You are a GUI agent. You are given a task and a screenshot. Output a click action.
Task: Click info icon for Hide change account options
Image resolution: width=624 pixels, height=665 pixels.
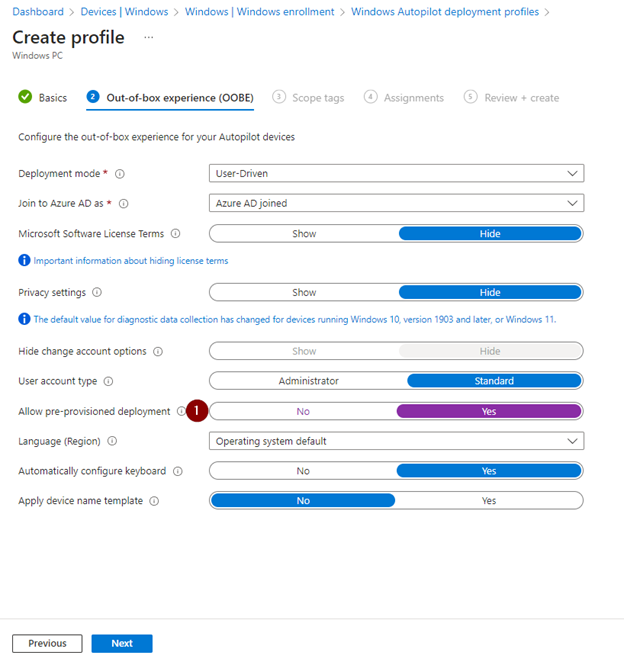(x=159, y=352)
